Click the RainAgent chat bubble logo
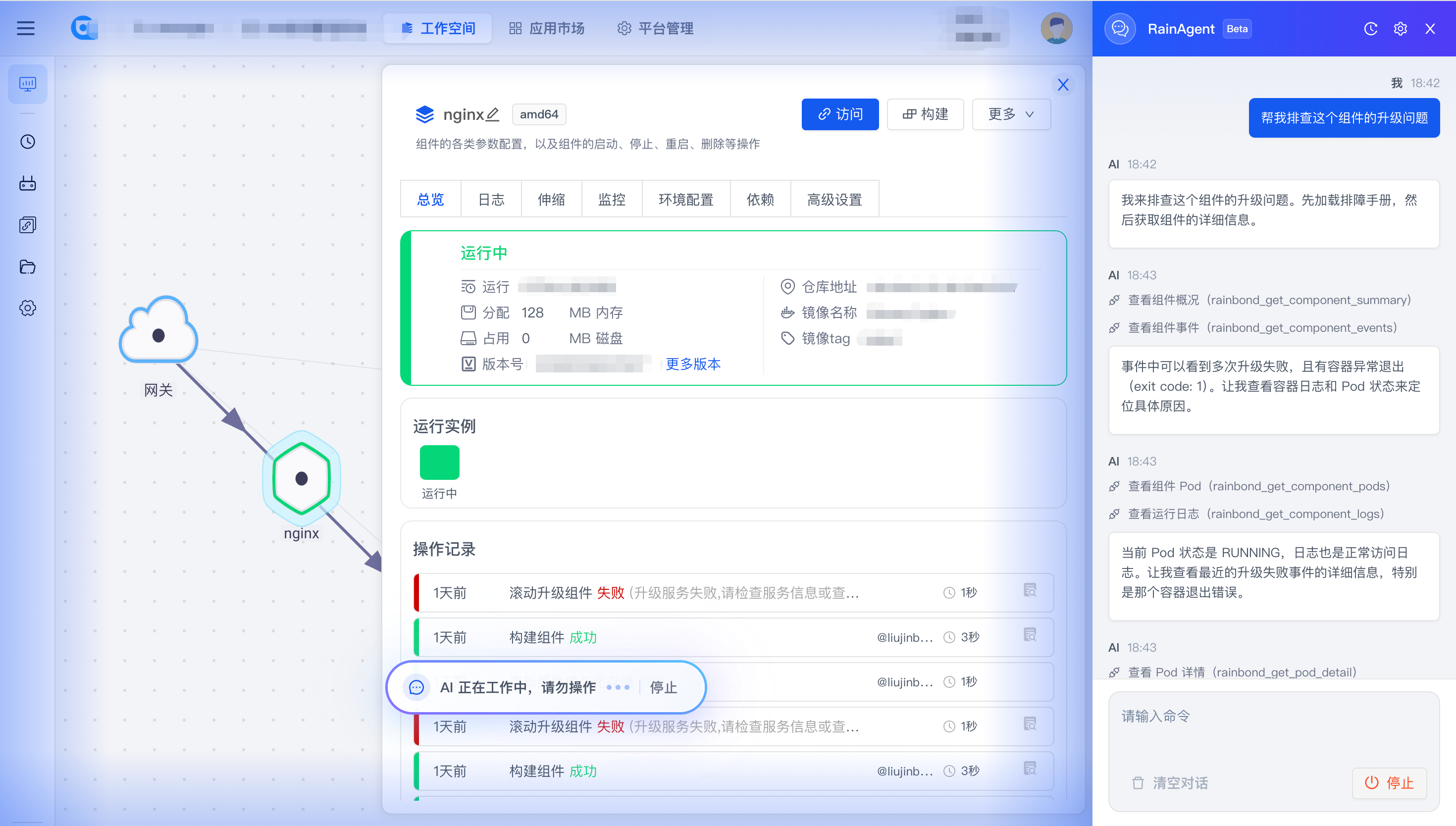 (1120, 28)
